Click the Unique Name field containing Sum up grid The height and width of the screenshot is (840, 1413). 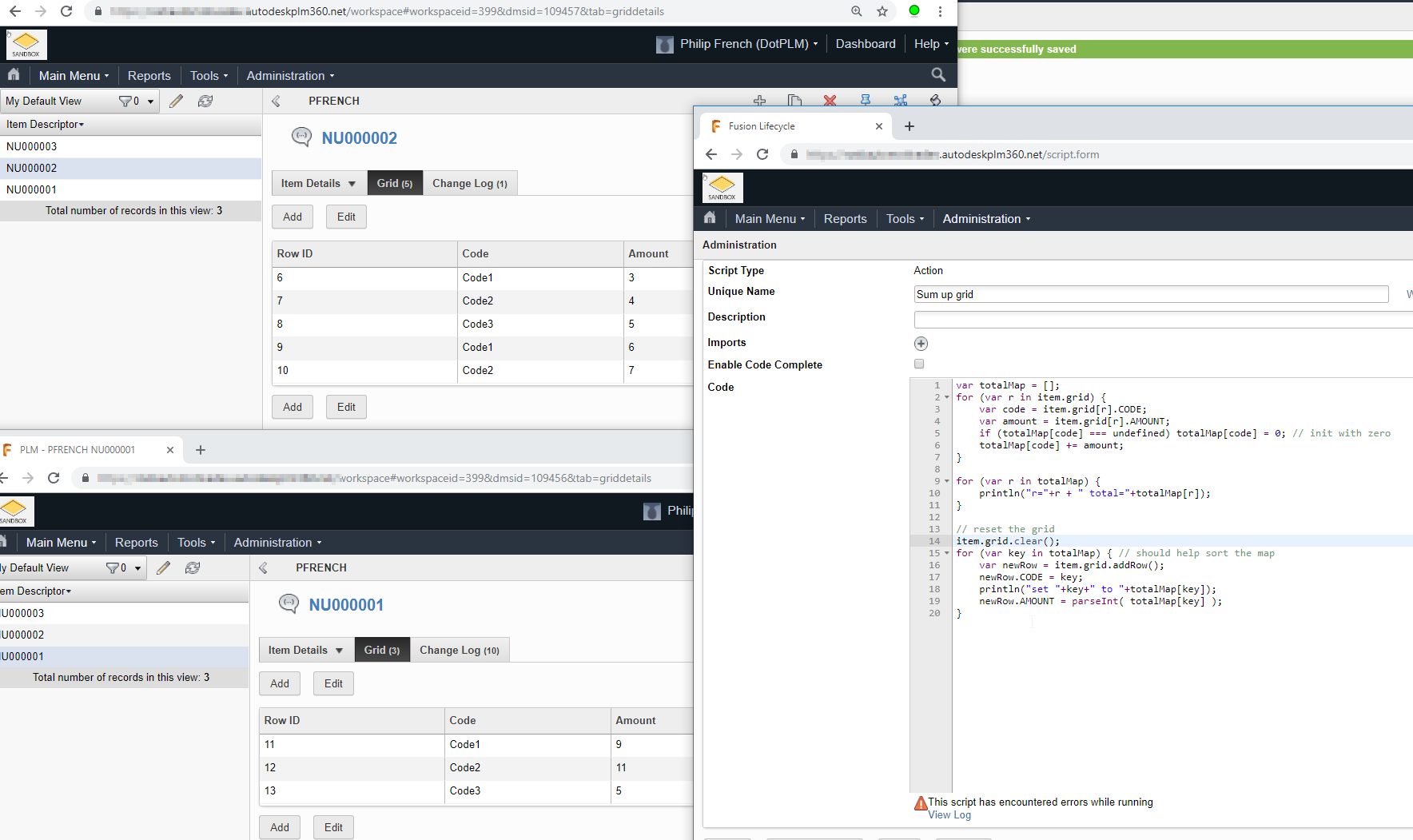[1151, 294]
